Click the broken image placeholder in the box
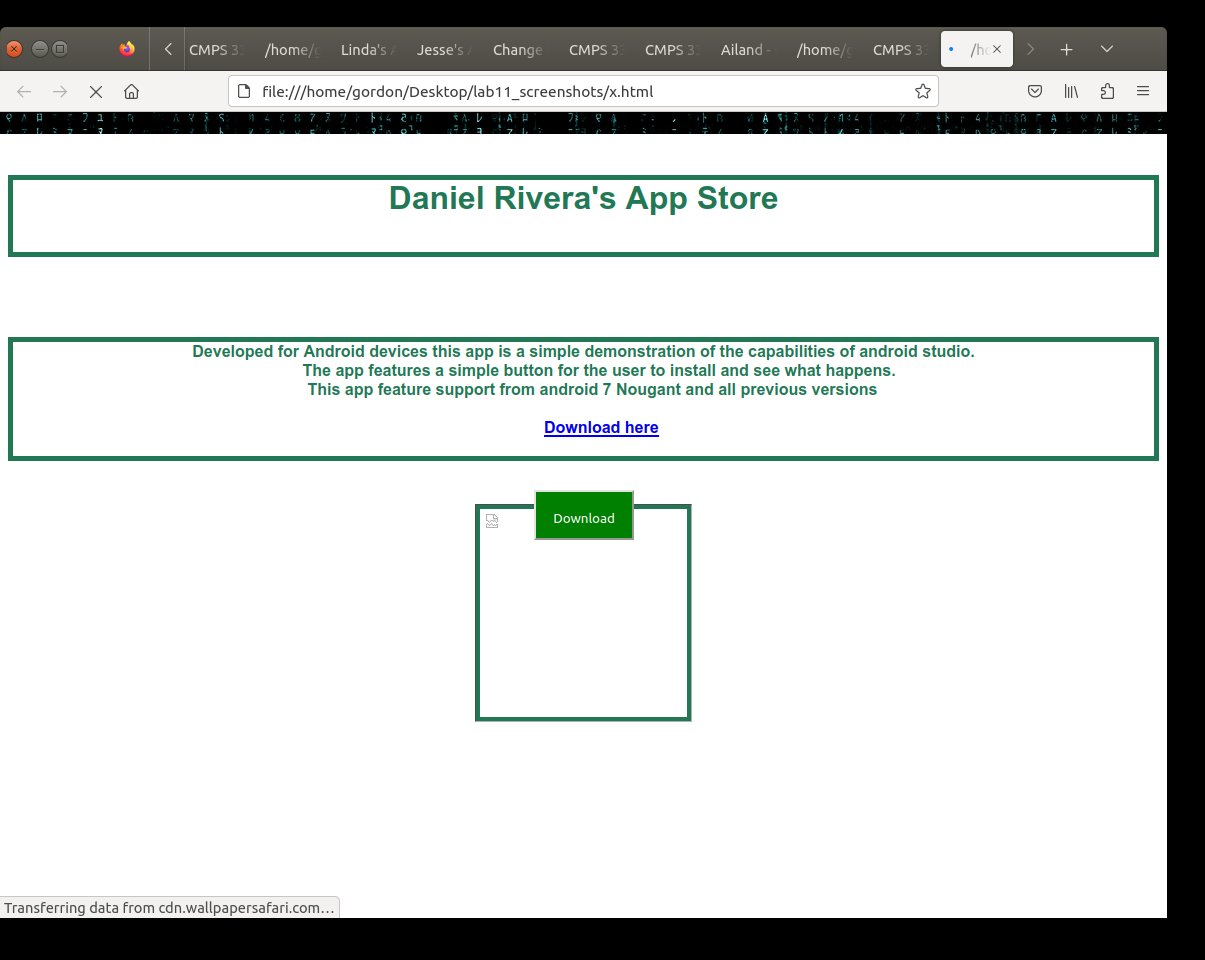 (x=492, y=520)
